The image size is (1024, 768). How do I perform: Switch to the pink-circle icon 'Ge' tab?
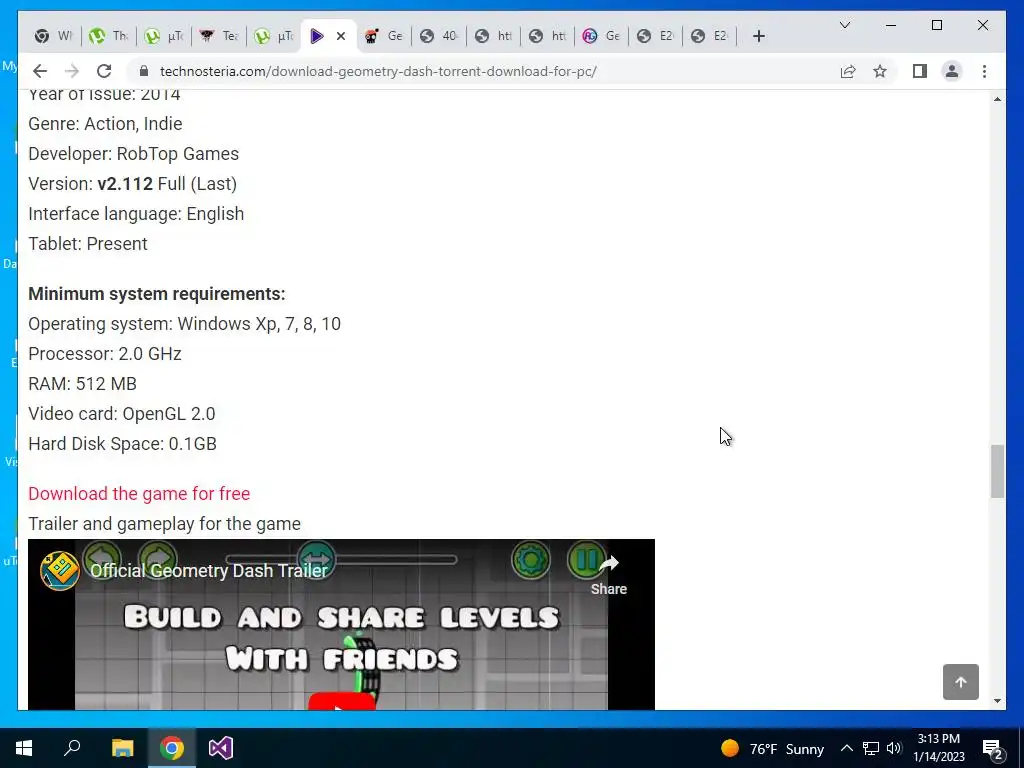[601, 36]
